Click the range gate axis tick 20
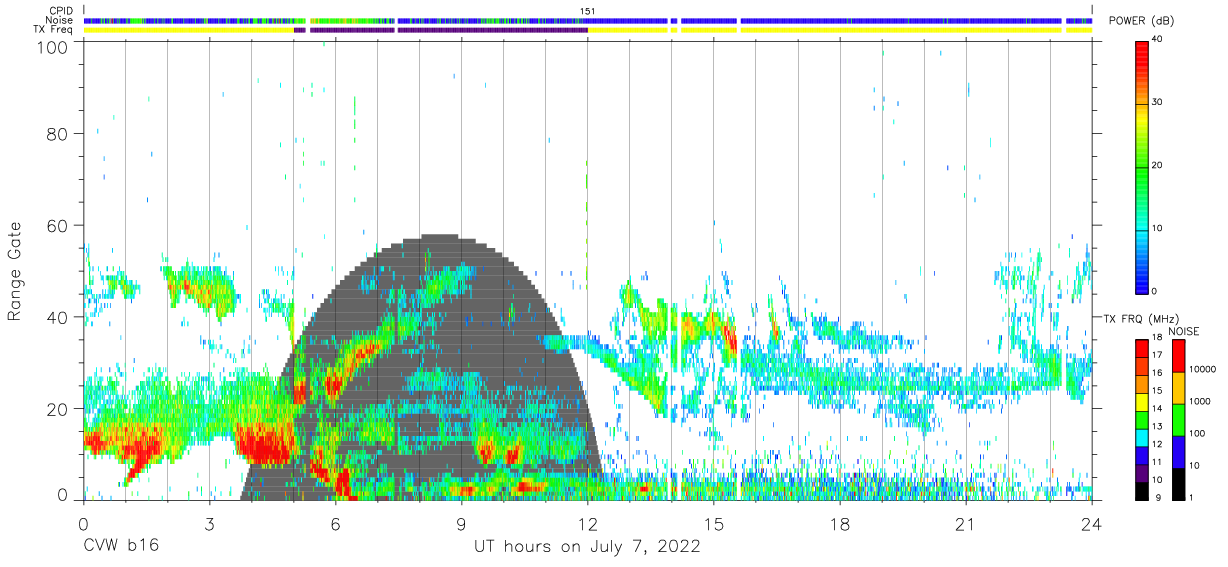1228x567 pixels. pyautogui.click(x=58, y=408)
